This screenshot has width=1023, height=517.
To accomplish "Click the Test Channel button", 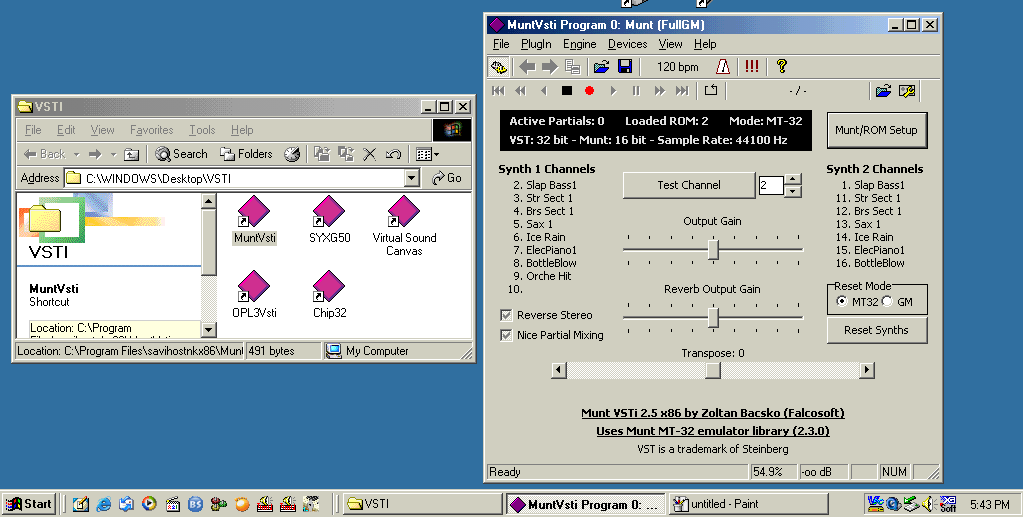I will 689,185.
